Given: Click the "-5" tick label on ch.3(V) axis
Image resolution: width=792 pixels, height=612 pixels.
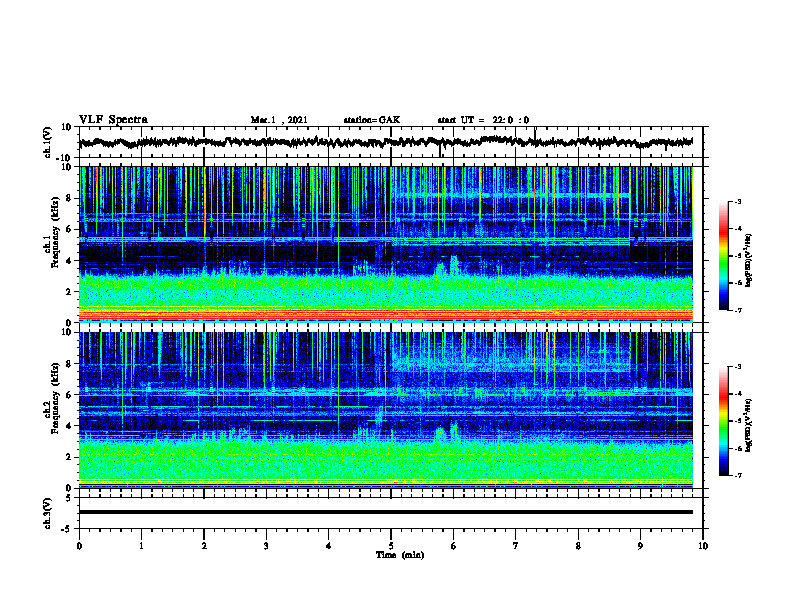Looking at the screenshot, I should click(x=68, y=529).
